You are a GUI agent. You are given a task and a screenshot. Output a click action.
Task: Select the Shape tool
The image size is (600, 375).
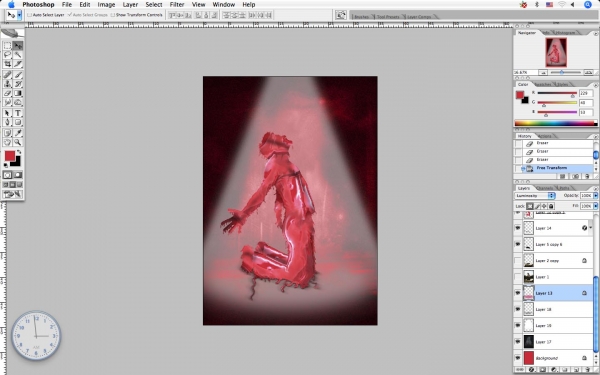[x=18, y=122]
